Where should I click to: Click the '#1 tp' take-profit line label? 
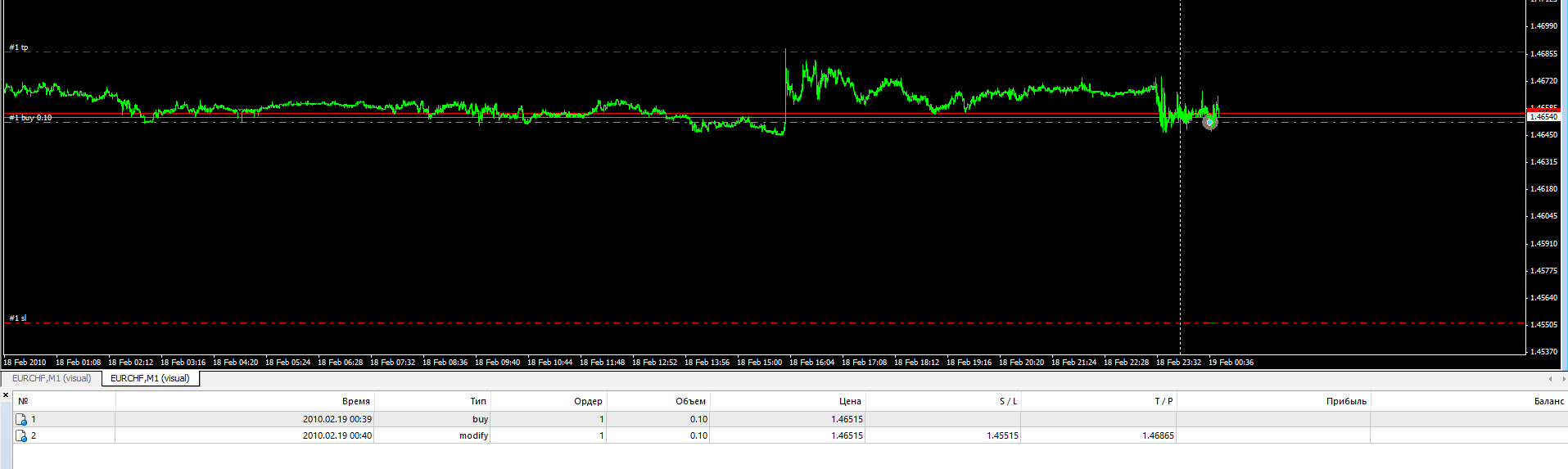click(18, 47)
